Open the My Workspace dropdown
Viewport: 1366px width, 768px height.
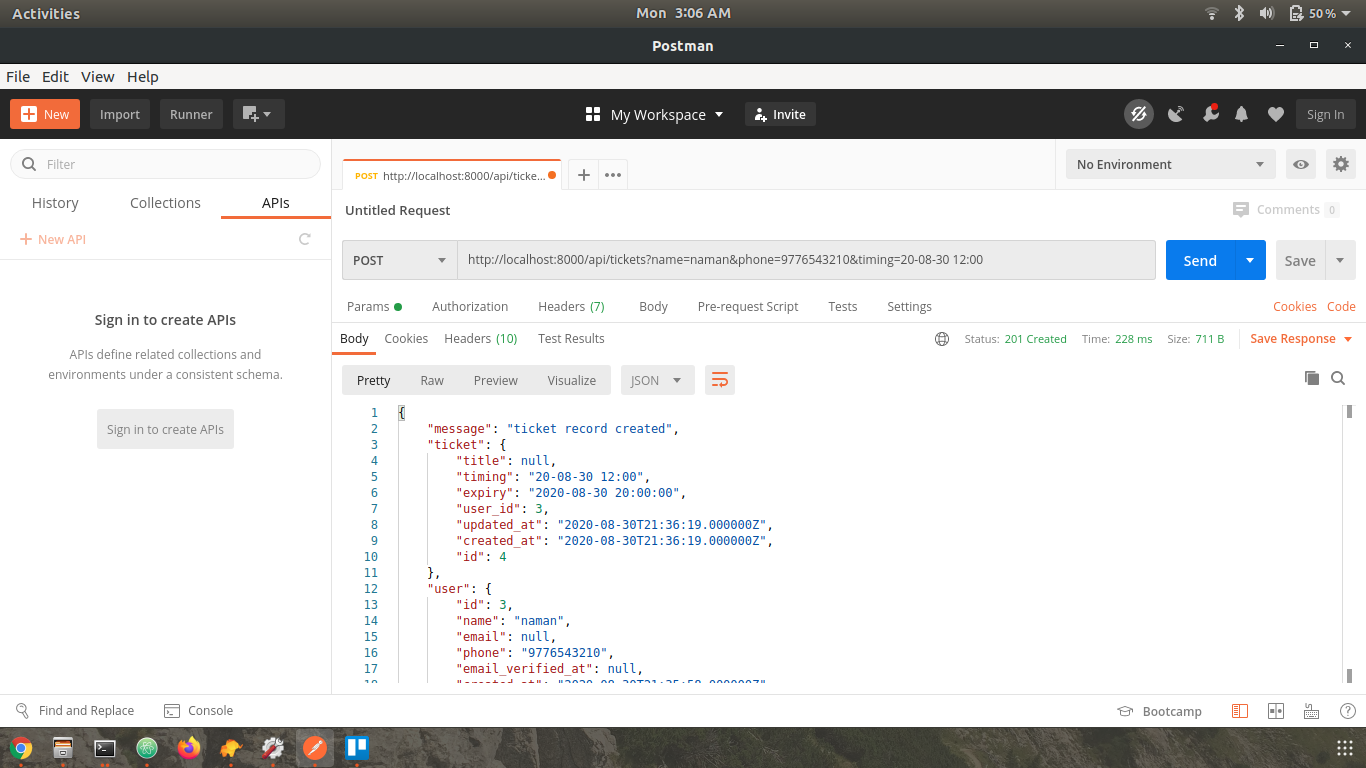click(654, 114)
